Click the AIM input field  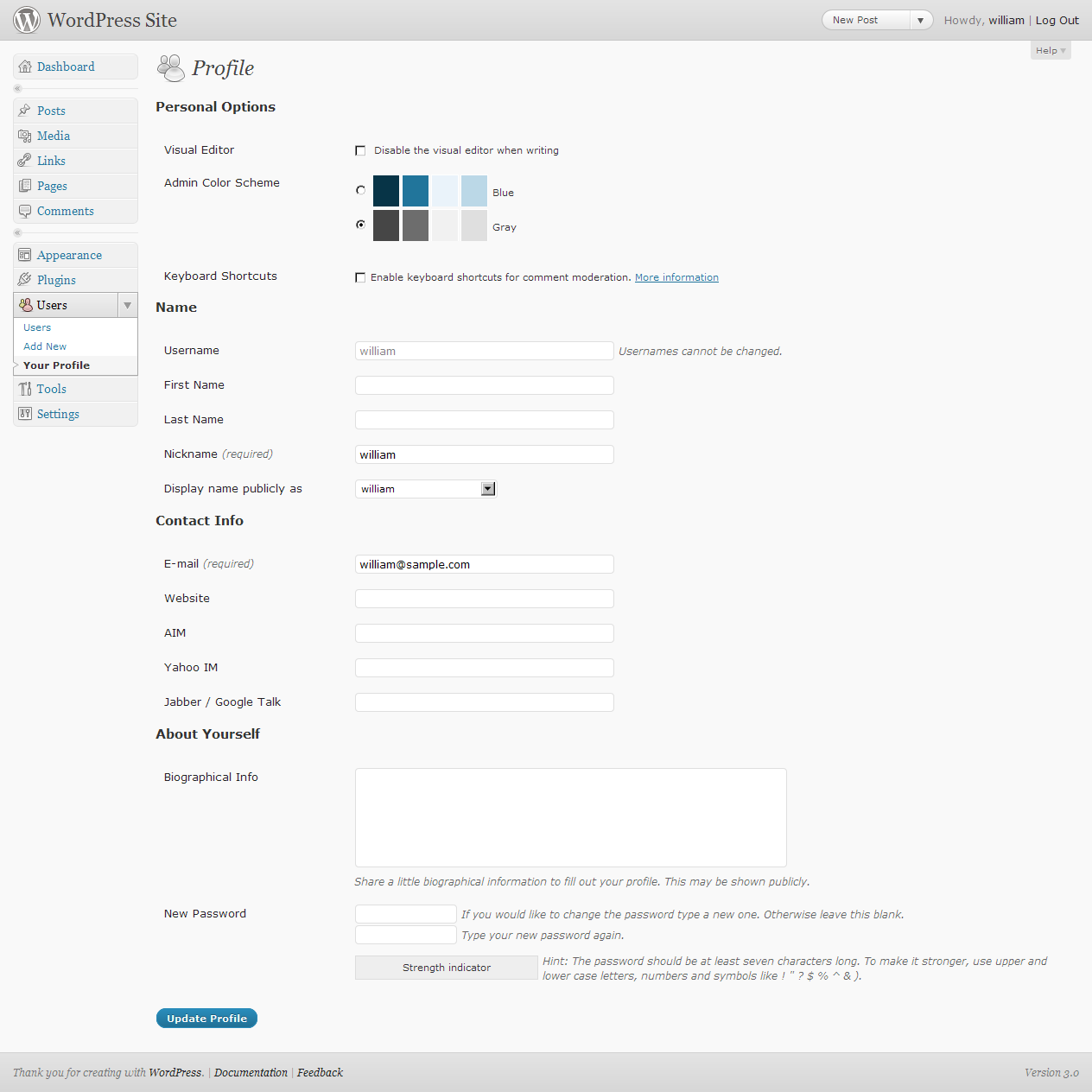coord(485,633)
